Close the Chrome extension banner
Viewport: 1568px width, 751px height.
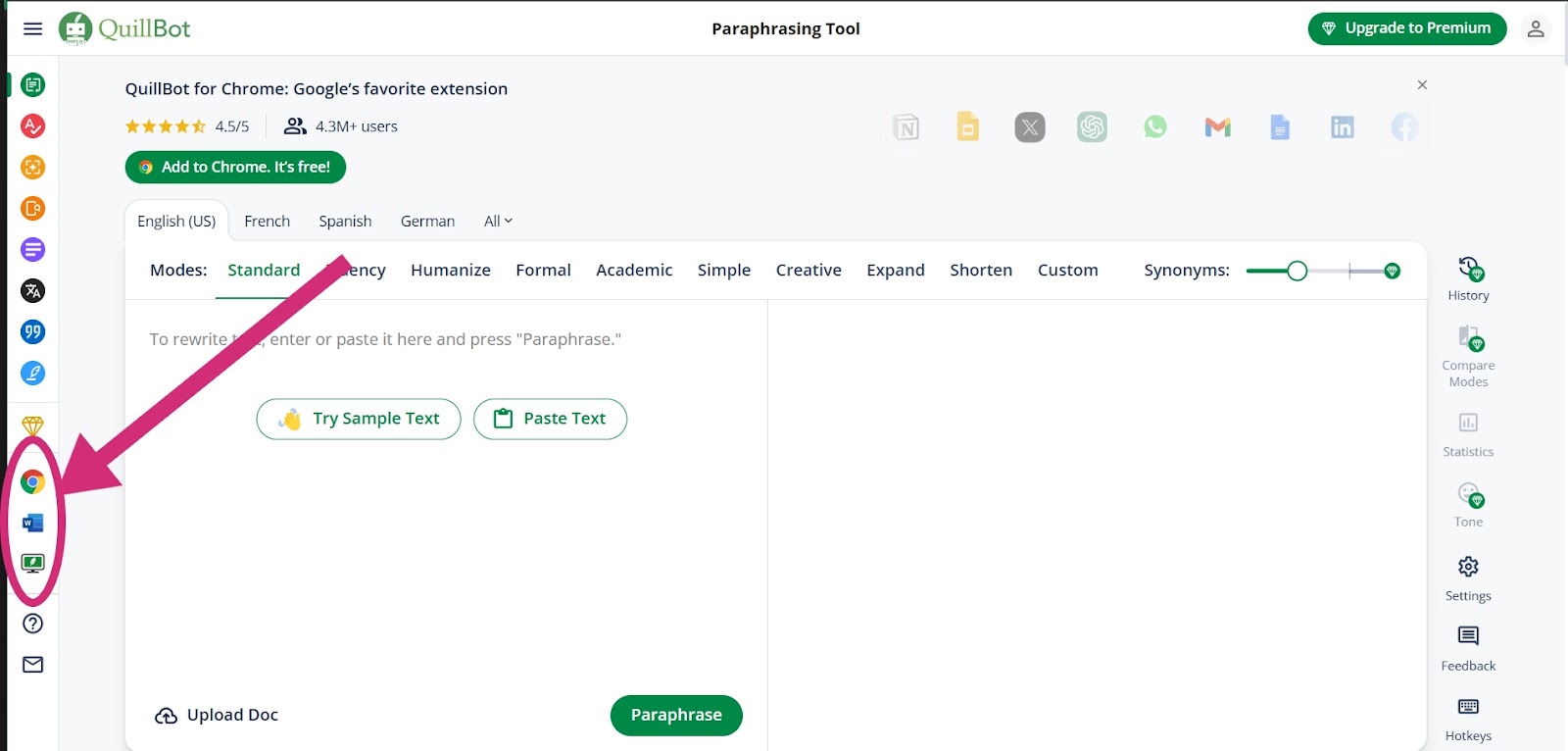click(x=1422, y=85)
